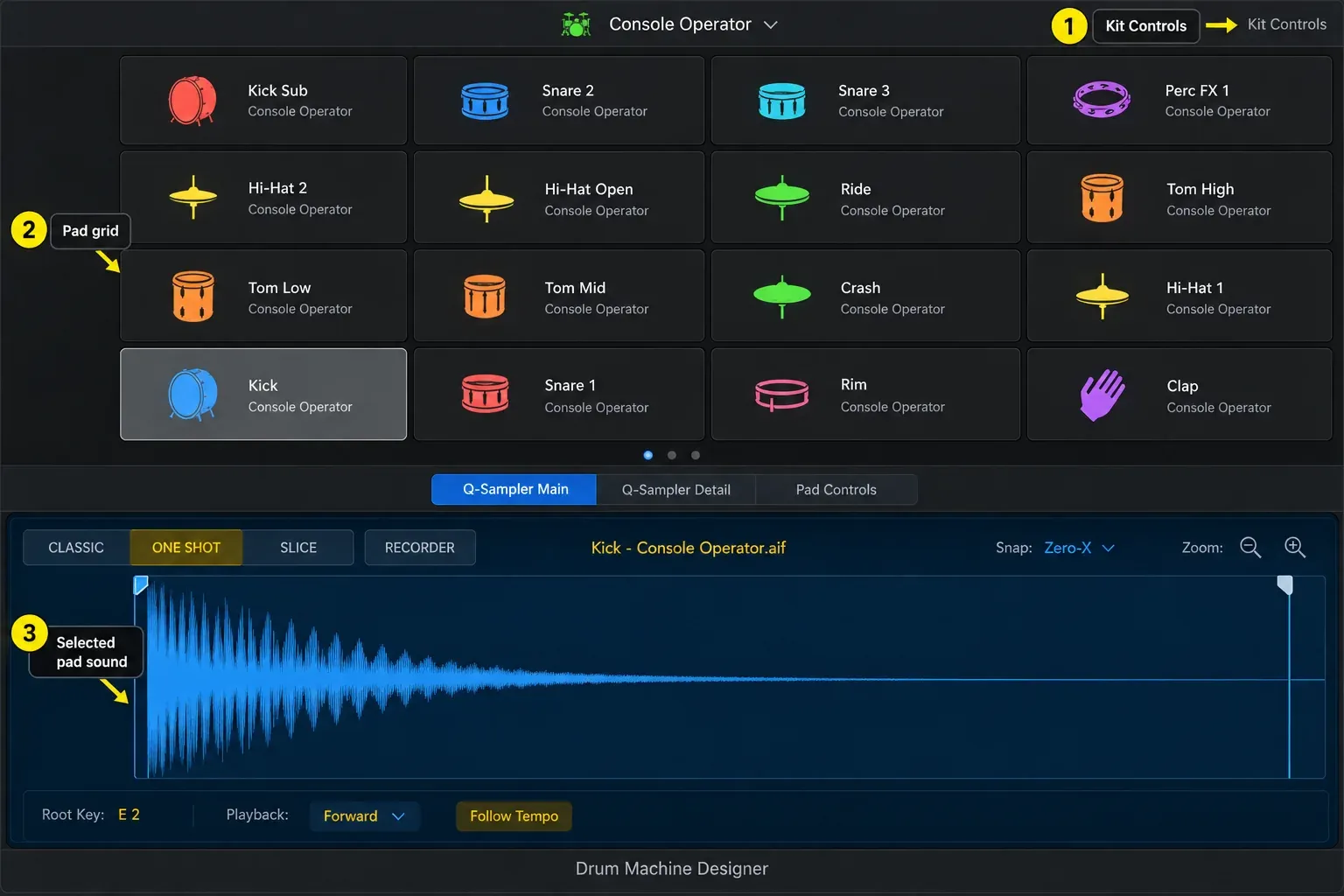Switch sampler mode to Classic

[76, 548]
